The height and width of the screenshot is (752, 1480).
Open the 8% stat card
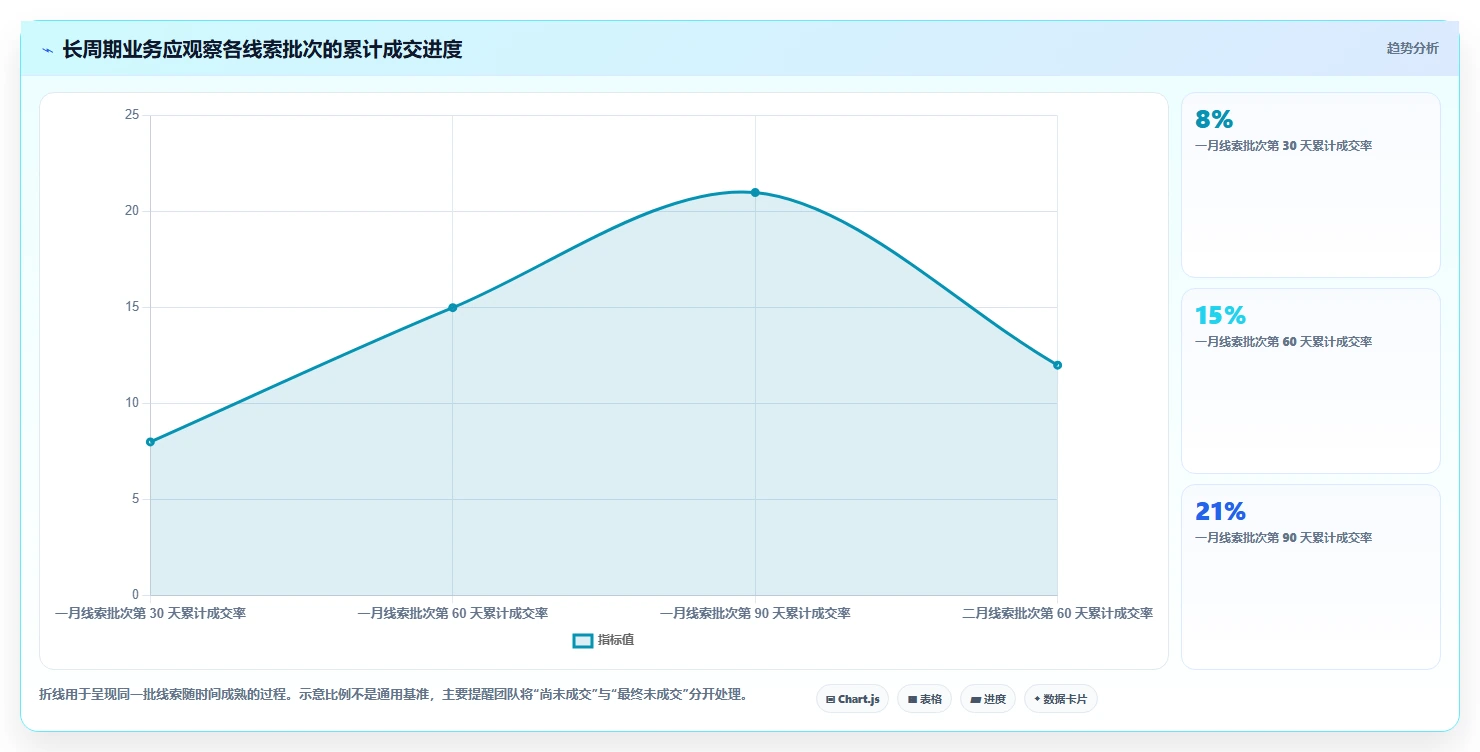[x=1310, y=185]
